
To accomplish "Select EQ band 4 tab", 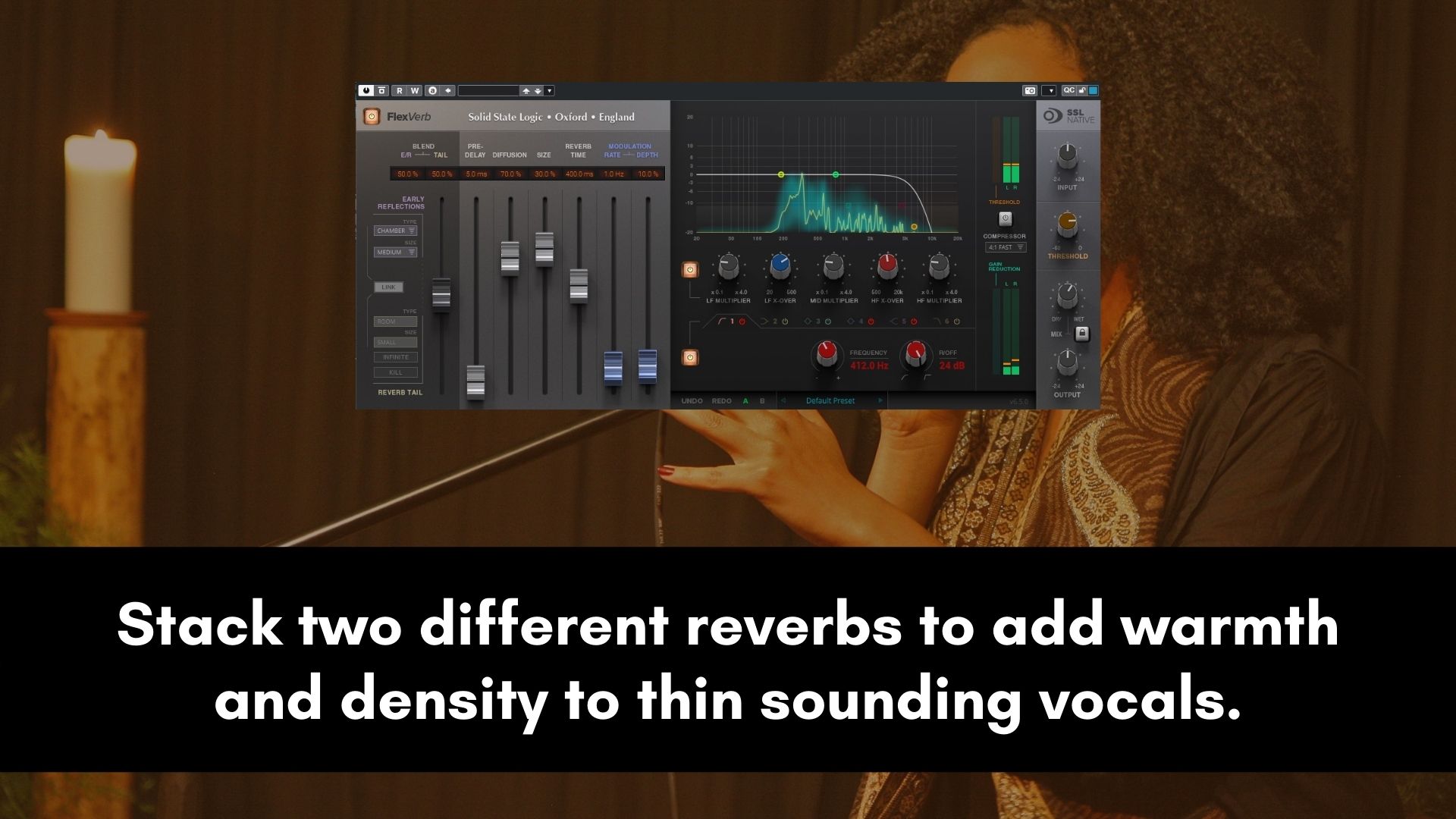I will point(860,322).
